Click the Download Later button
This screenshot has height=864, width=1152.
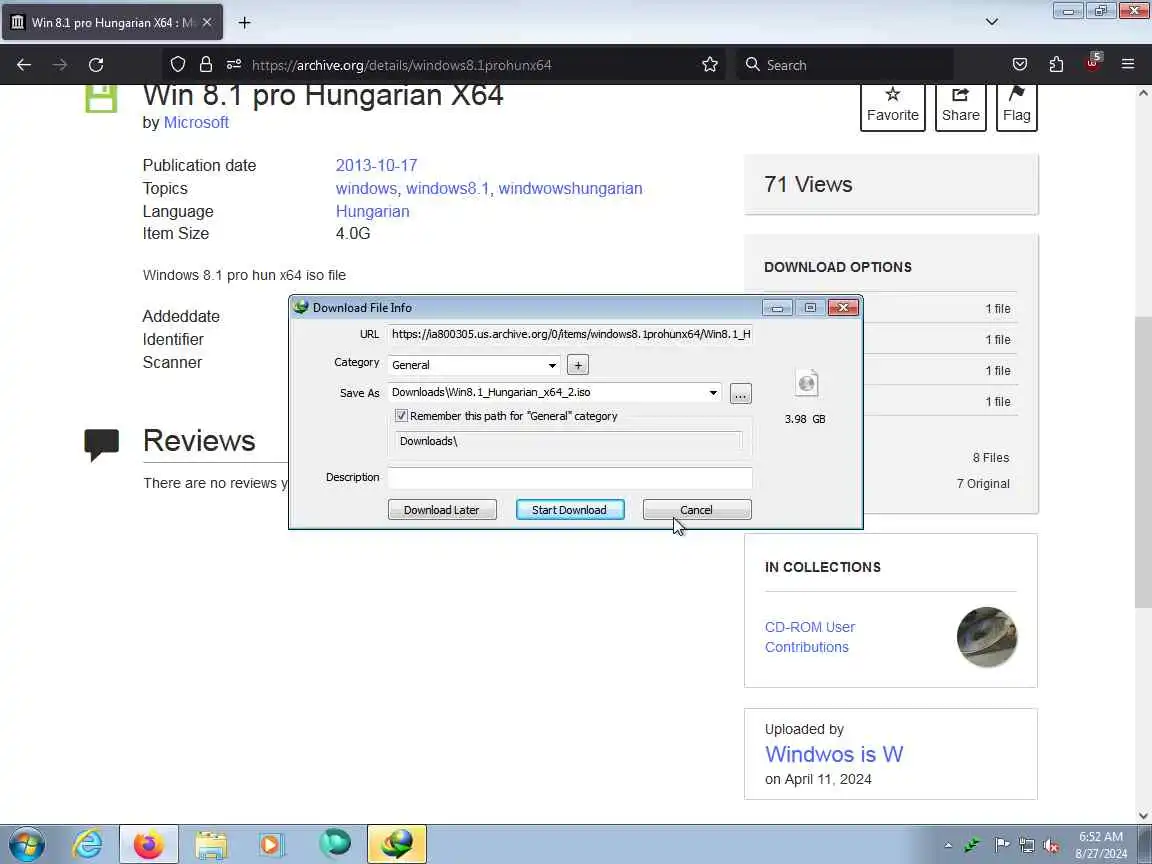pos(442,510)
